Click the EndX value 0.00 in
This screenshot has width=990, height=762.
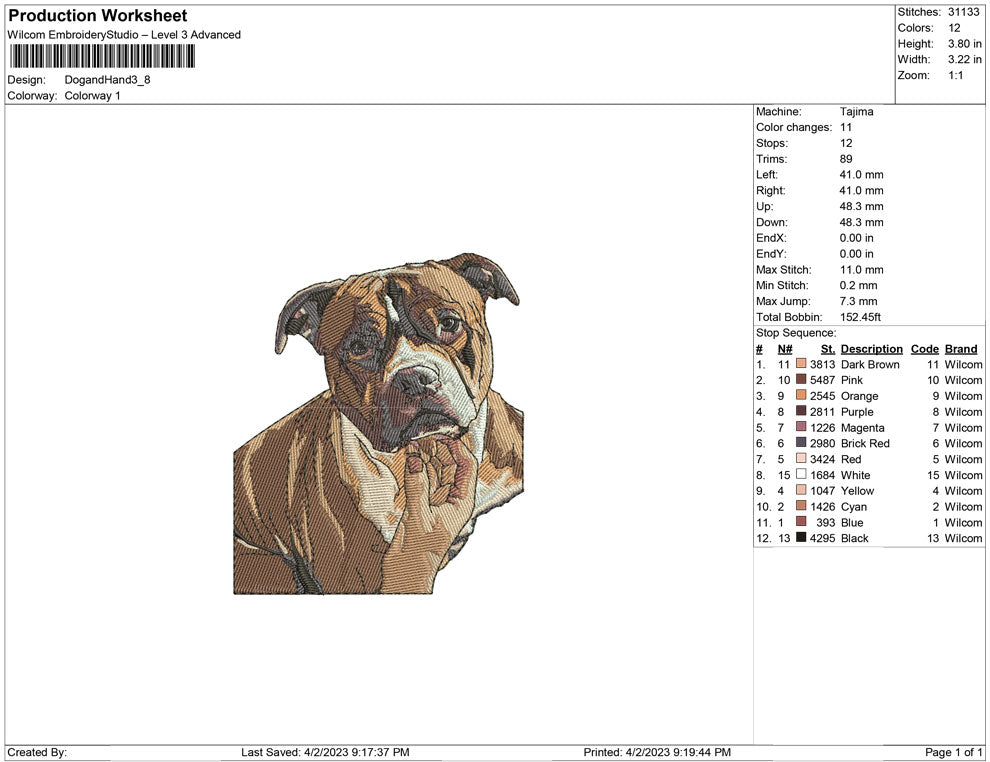(x=856, y=238)
